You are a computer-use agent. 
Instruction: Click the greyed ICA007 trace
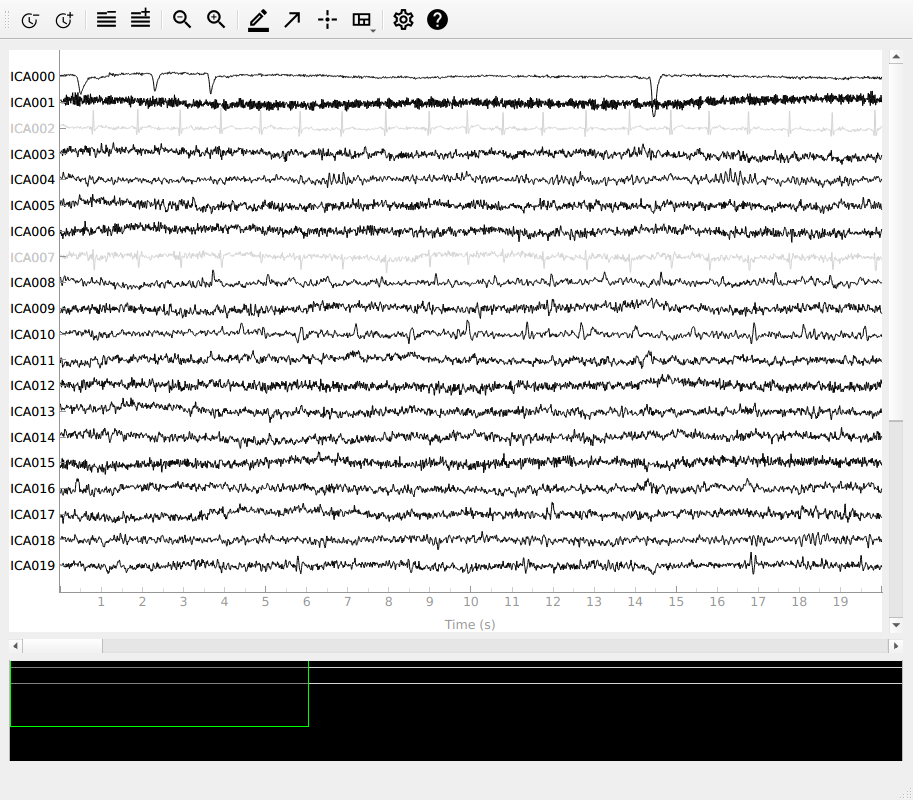(x=470, y=256)
